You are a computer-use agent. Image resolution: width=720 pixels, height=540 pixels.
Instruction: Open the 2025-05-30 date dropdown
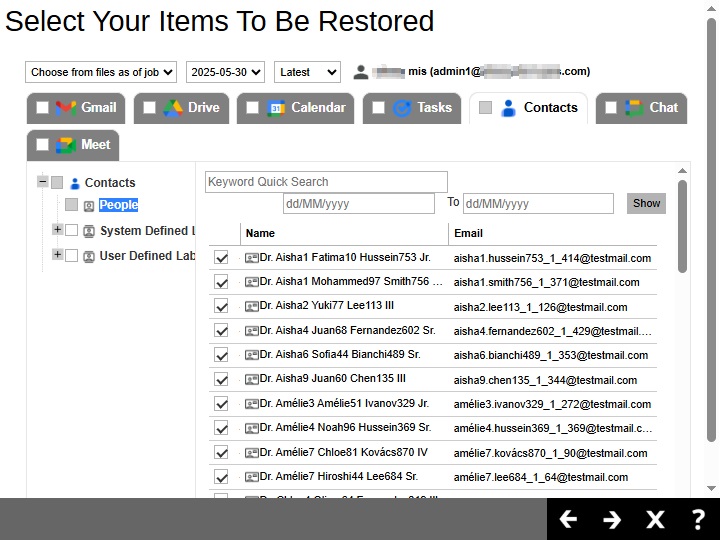pyautogui.click(x=225, y=72)
